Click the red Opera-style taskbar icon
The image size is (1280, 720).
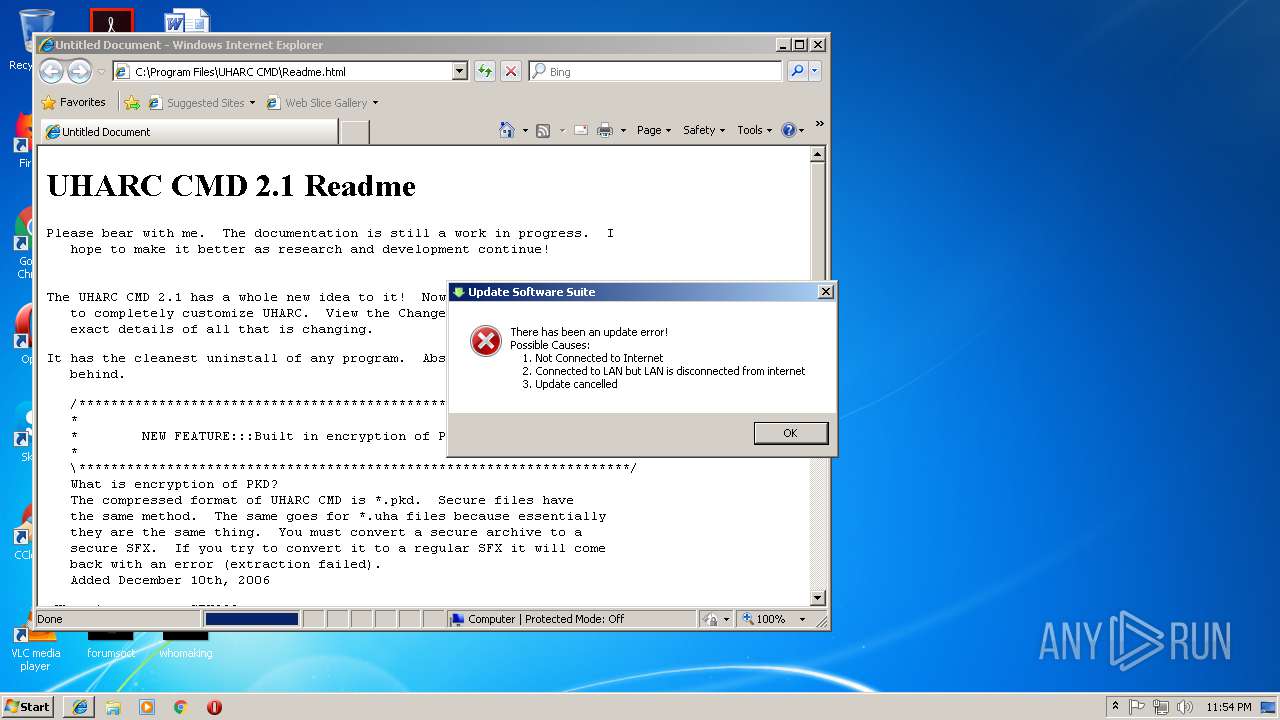tap(214, 706)
